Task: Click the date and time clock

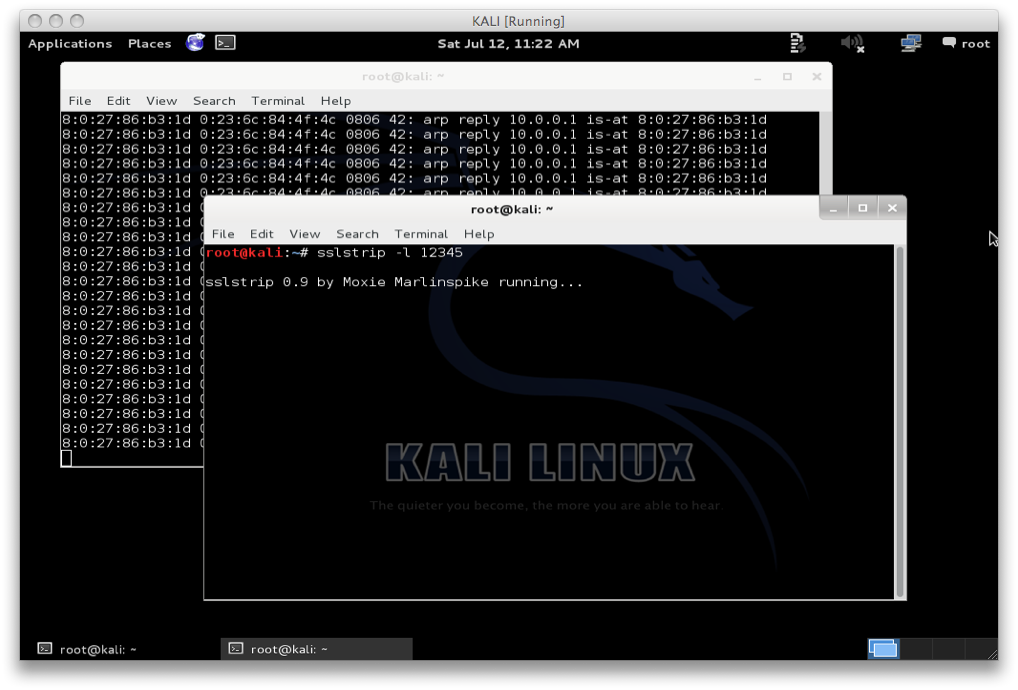Action: pyautogui.click(x=508, y=43)
